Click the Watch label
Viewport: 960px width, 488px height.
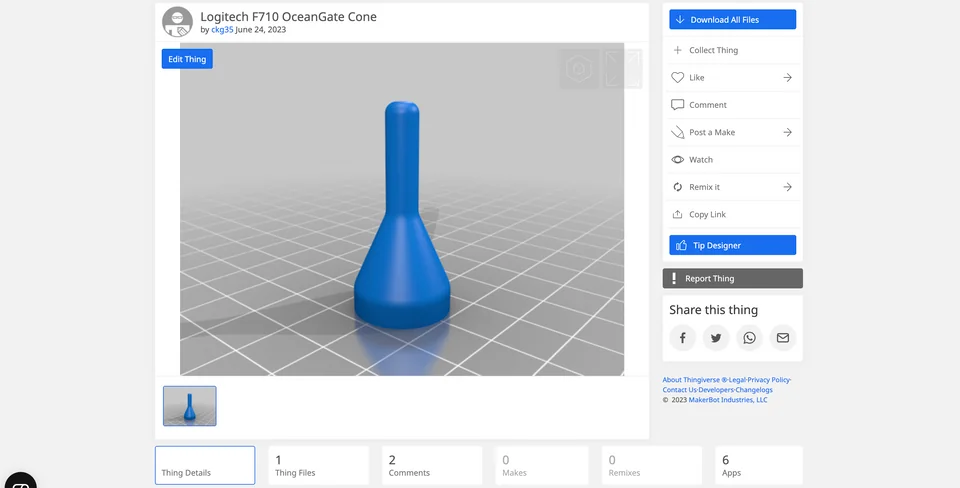pos(701,160)
